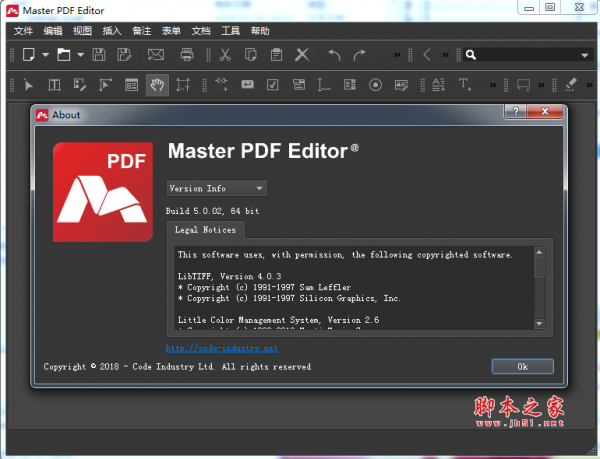The height and width of the screenshot is (459, 600).
Task: Click the Radio Button form field icon
Action: pyautogui.click(x=375, y=85)
